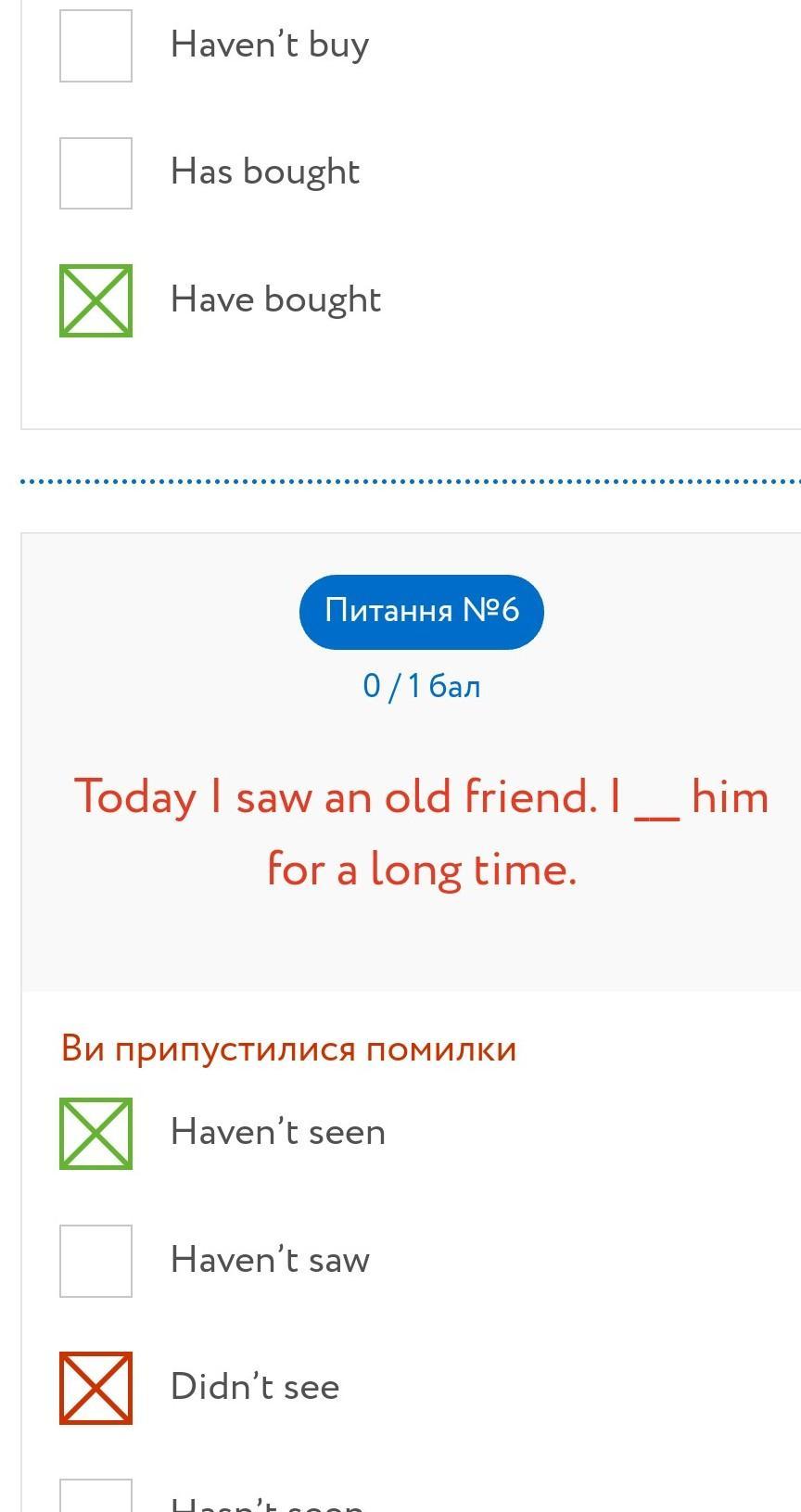Viewport: 801px width, 1512px height.
Task: Click the dotted blue separator line
Action: click(411, 482)
